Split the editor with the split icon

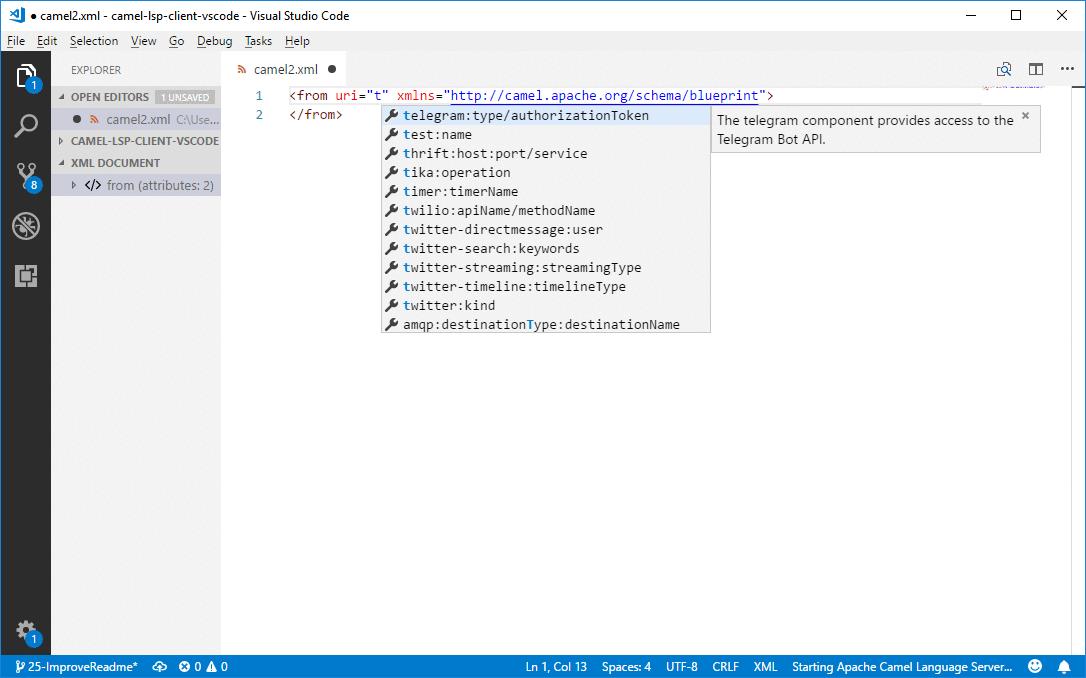1035,69
